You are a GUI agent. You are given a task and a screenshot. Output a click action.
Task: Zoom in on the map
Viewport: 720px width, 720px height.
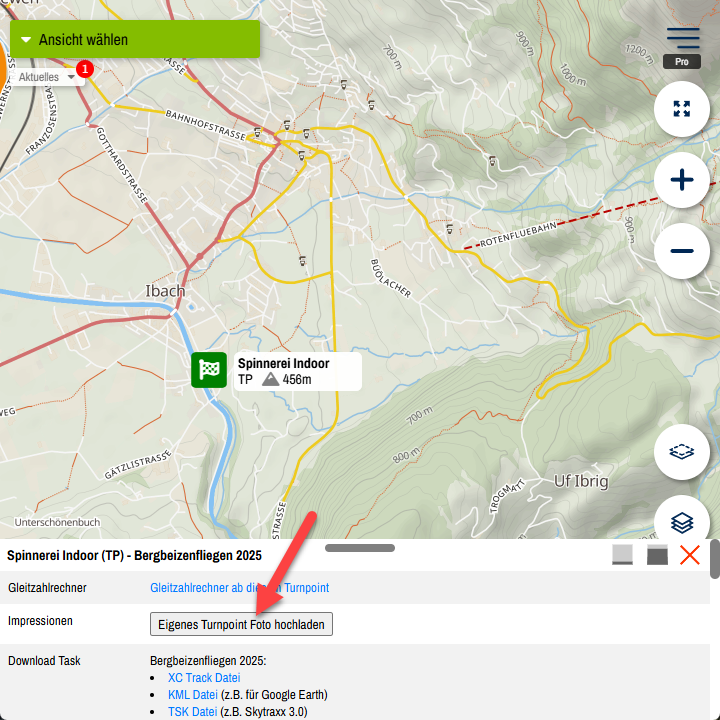(x=682, y=180)
